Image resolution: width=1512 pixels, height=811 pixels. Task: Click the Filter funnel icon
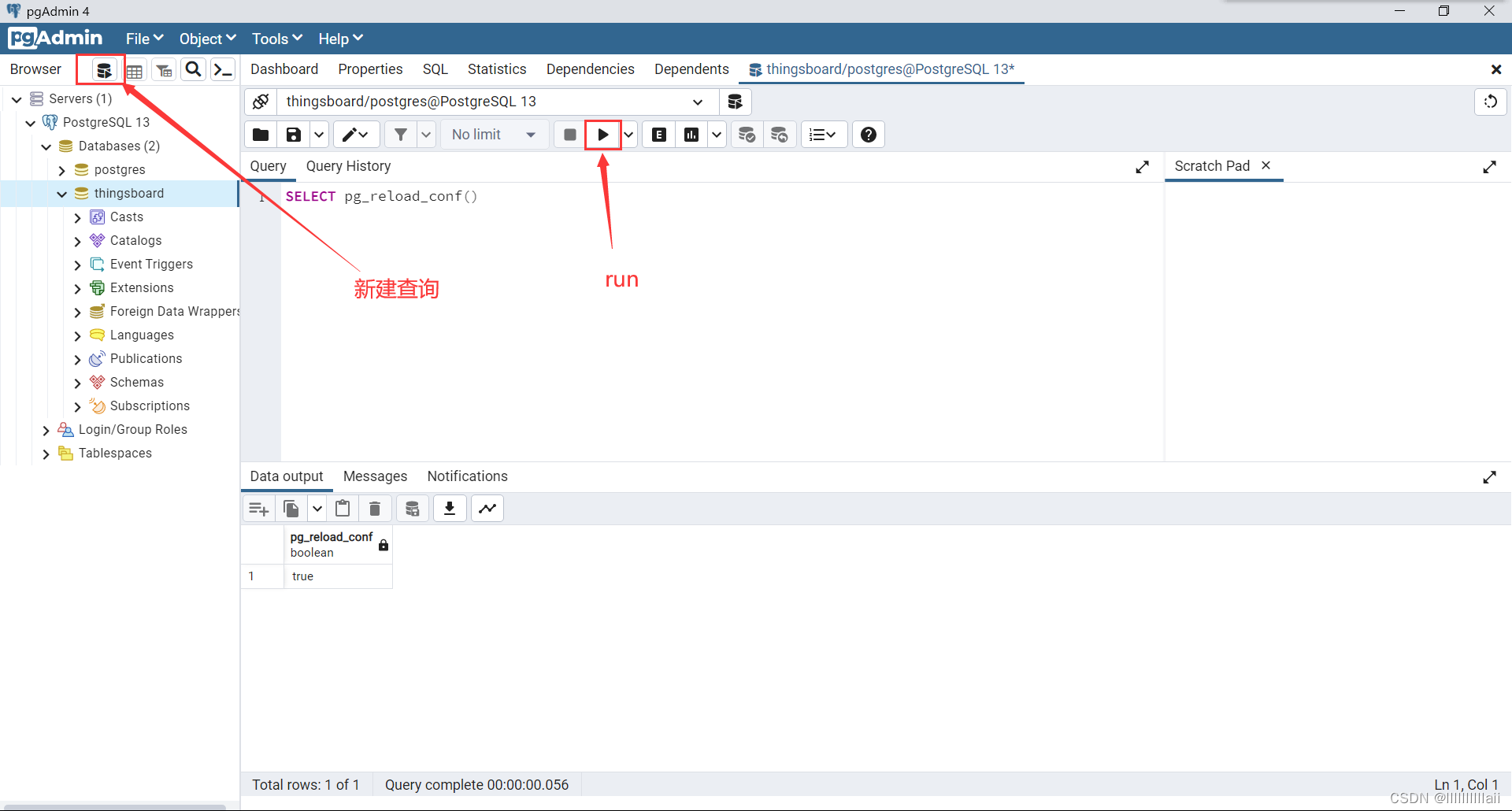[x=401, y=135]
